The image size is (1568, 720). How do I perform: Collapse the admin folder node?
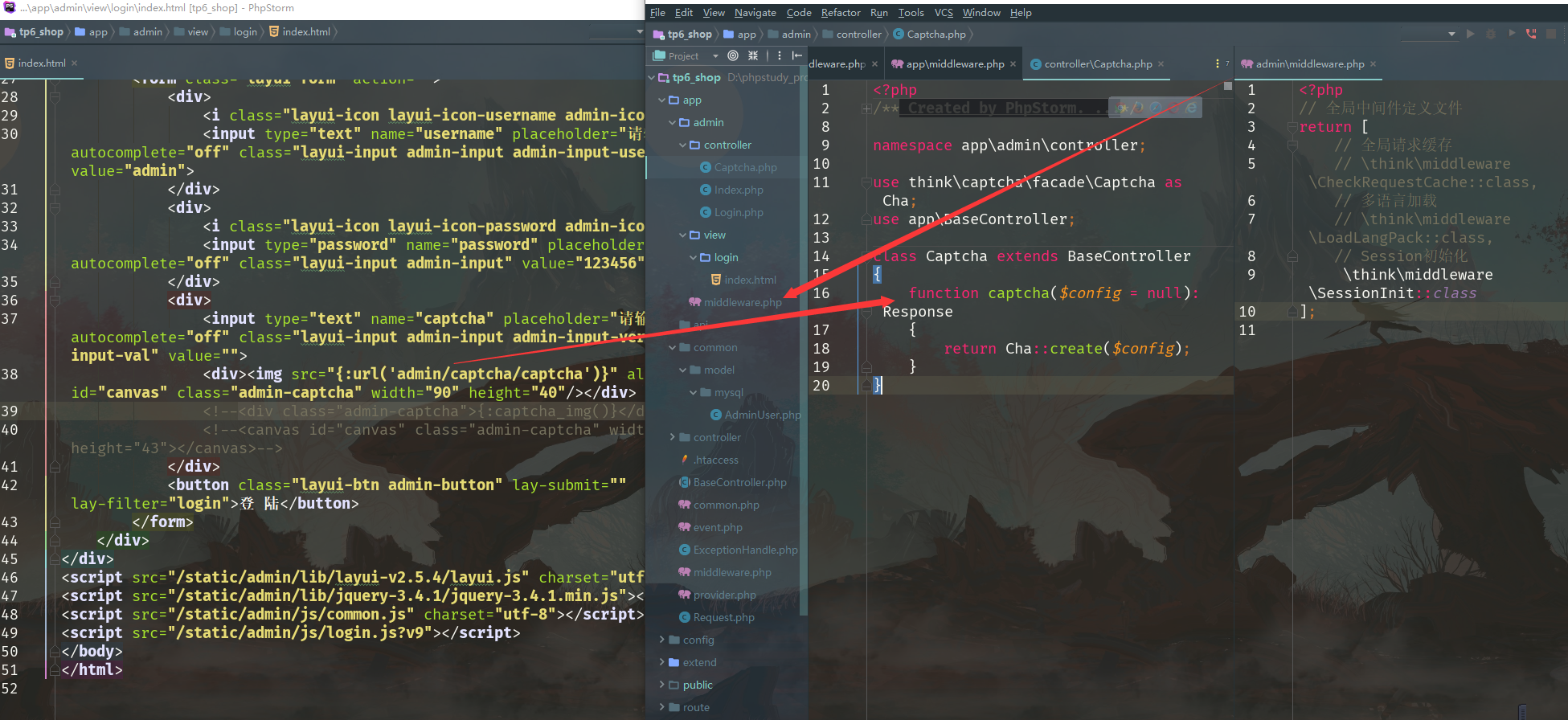[x=673, y=123]
